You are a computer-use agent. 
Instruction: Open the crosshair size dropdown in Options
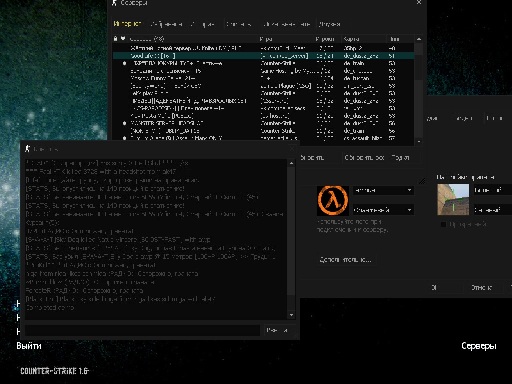pyautogui.click(x=493, y=190)
